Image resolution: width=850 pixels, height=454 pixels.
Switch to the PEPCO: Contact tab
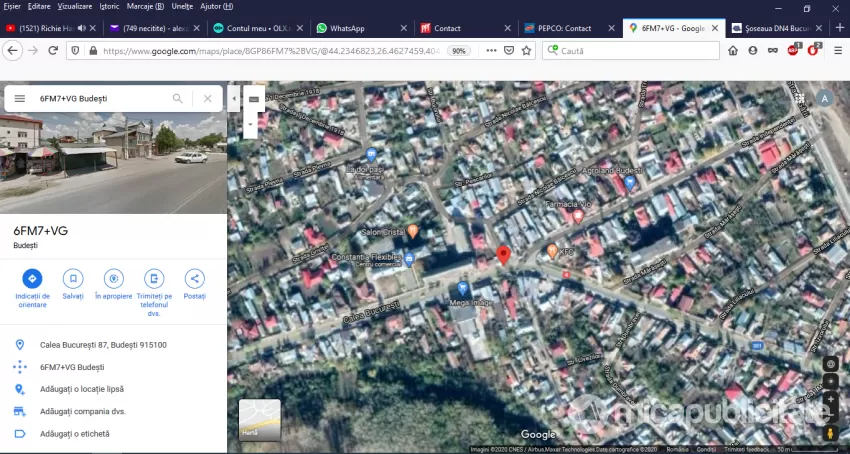click(x=569, y=28)
